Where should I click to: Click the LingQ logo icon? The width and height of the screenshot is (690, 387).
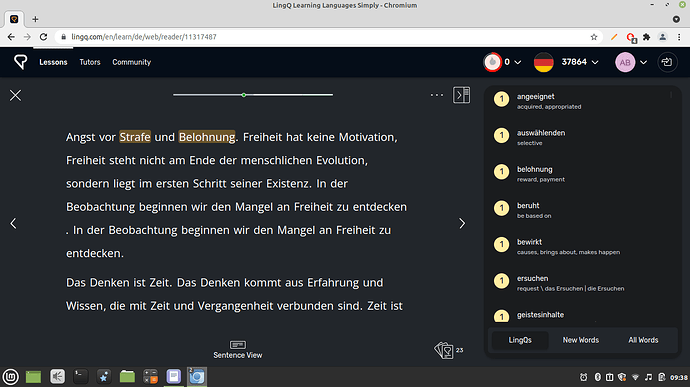point(20,62)
